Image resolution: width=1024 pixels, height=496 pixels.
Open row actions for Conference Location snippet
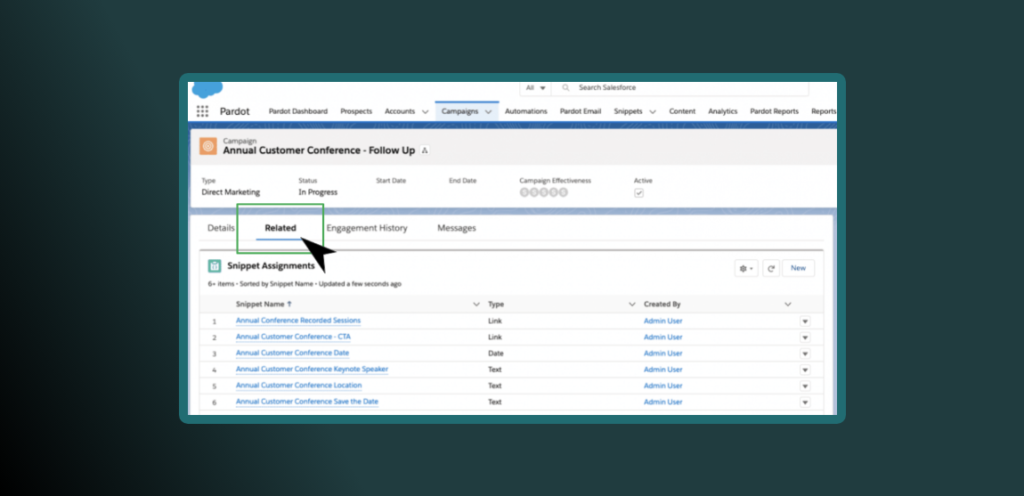tap(805, 386)
